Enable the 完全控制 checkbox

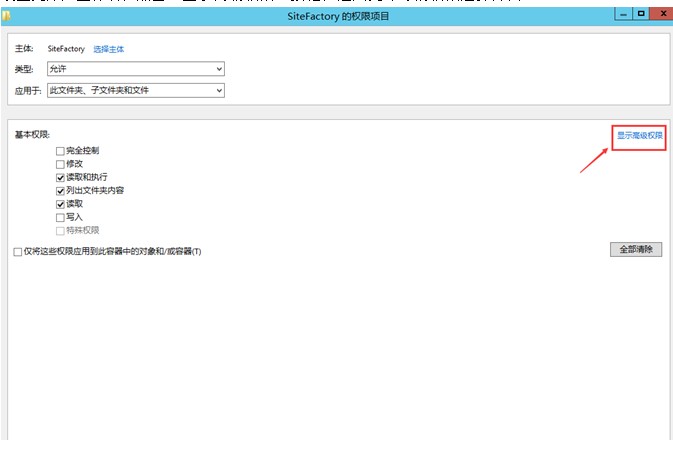point(60,151)
